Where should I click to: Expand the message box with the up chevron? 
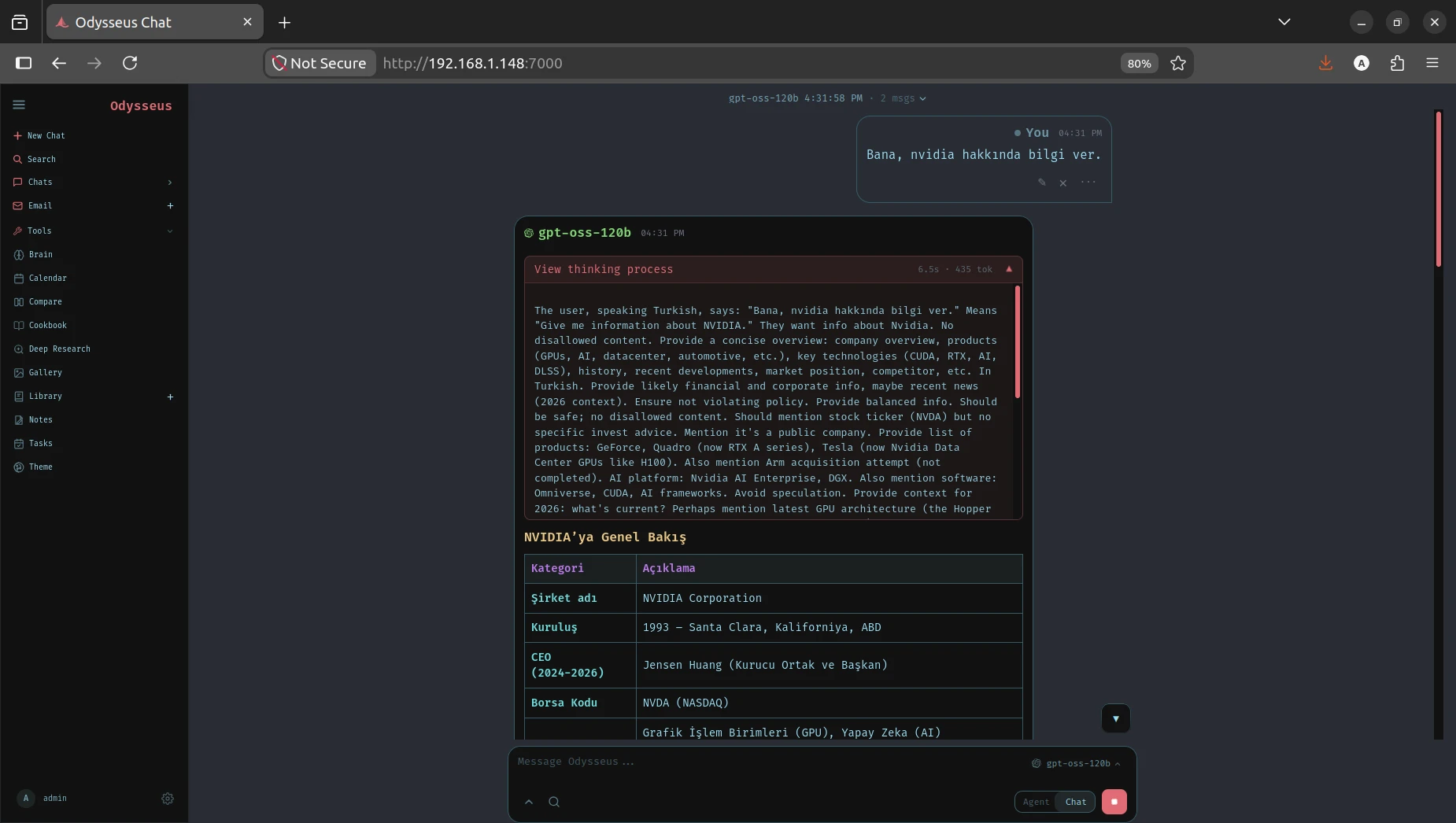[529, 802]
